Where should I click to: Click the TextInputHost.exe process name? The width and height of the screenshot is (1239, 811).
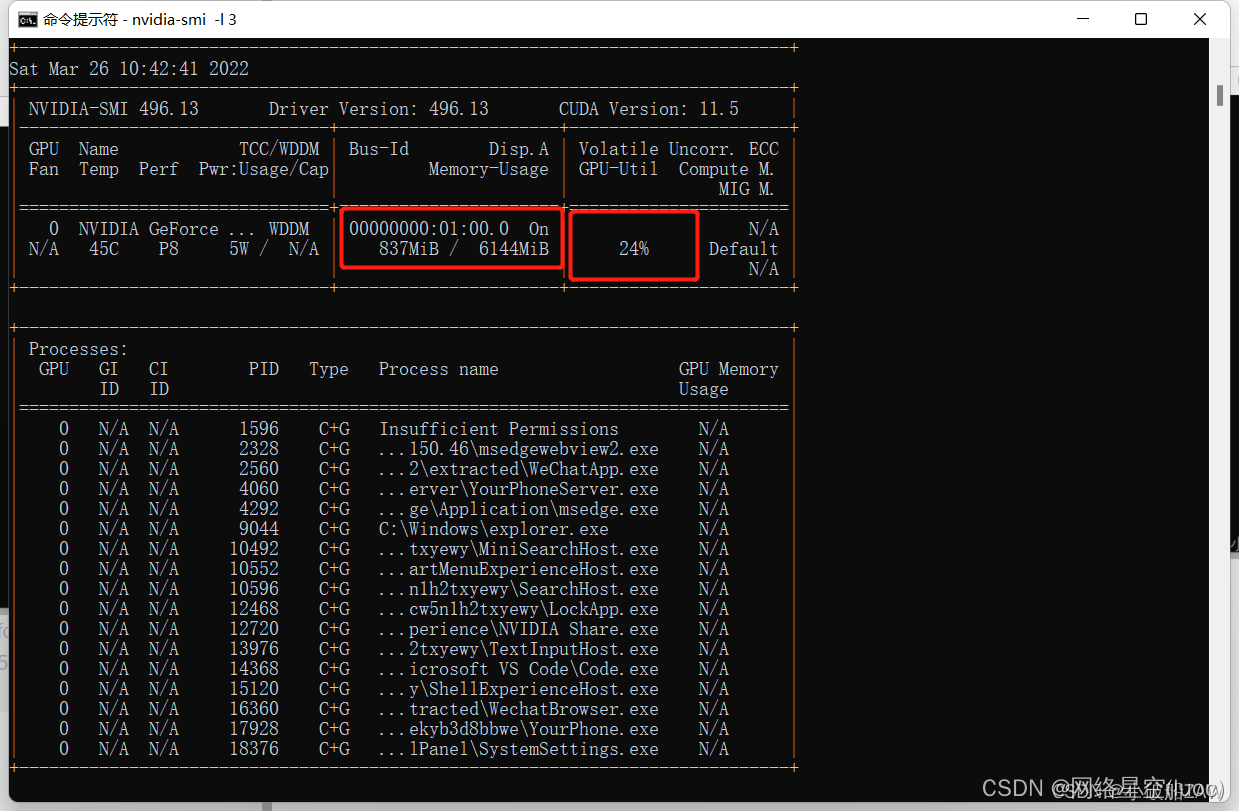point(519,649)
